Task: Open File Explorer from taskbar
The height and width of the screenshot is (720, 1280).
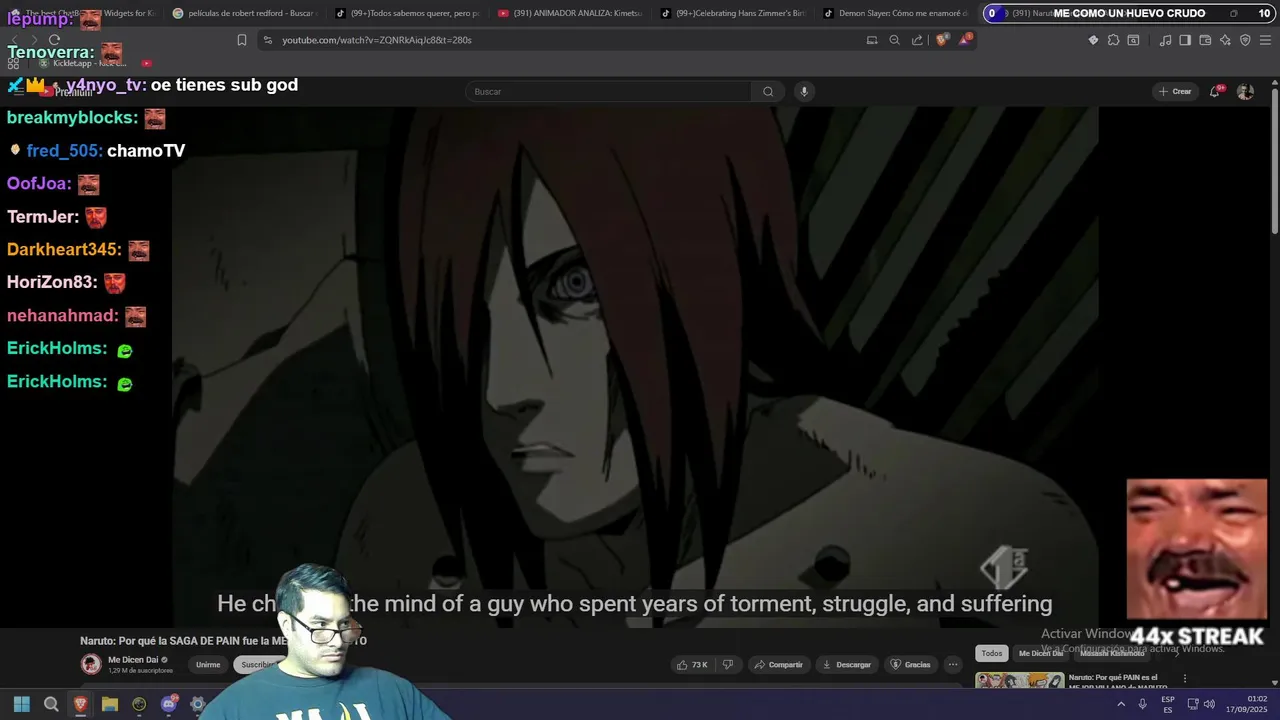Action: coord(110,705)
